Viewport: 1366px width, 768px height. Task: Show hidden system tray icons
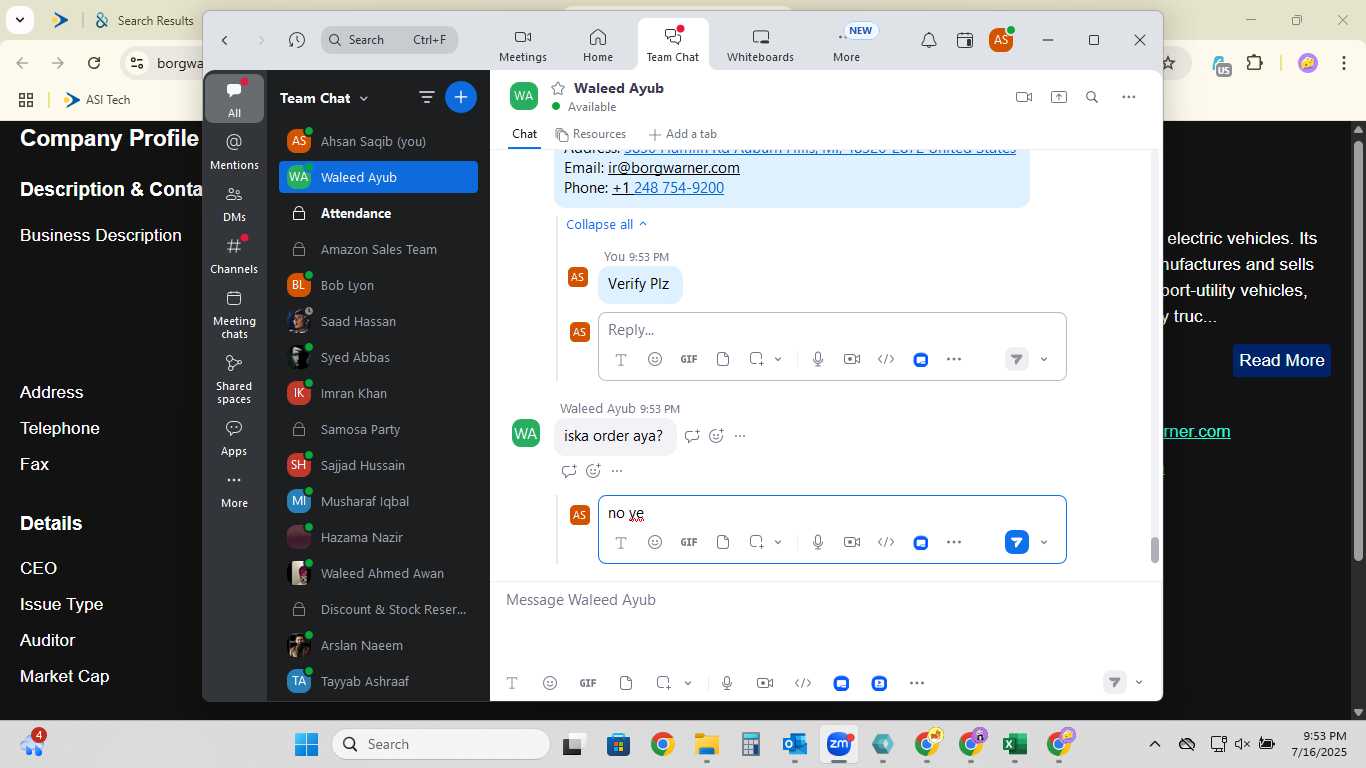click(1154, 744)
